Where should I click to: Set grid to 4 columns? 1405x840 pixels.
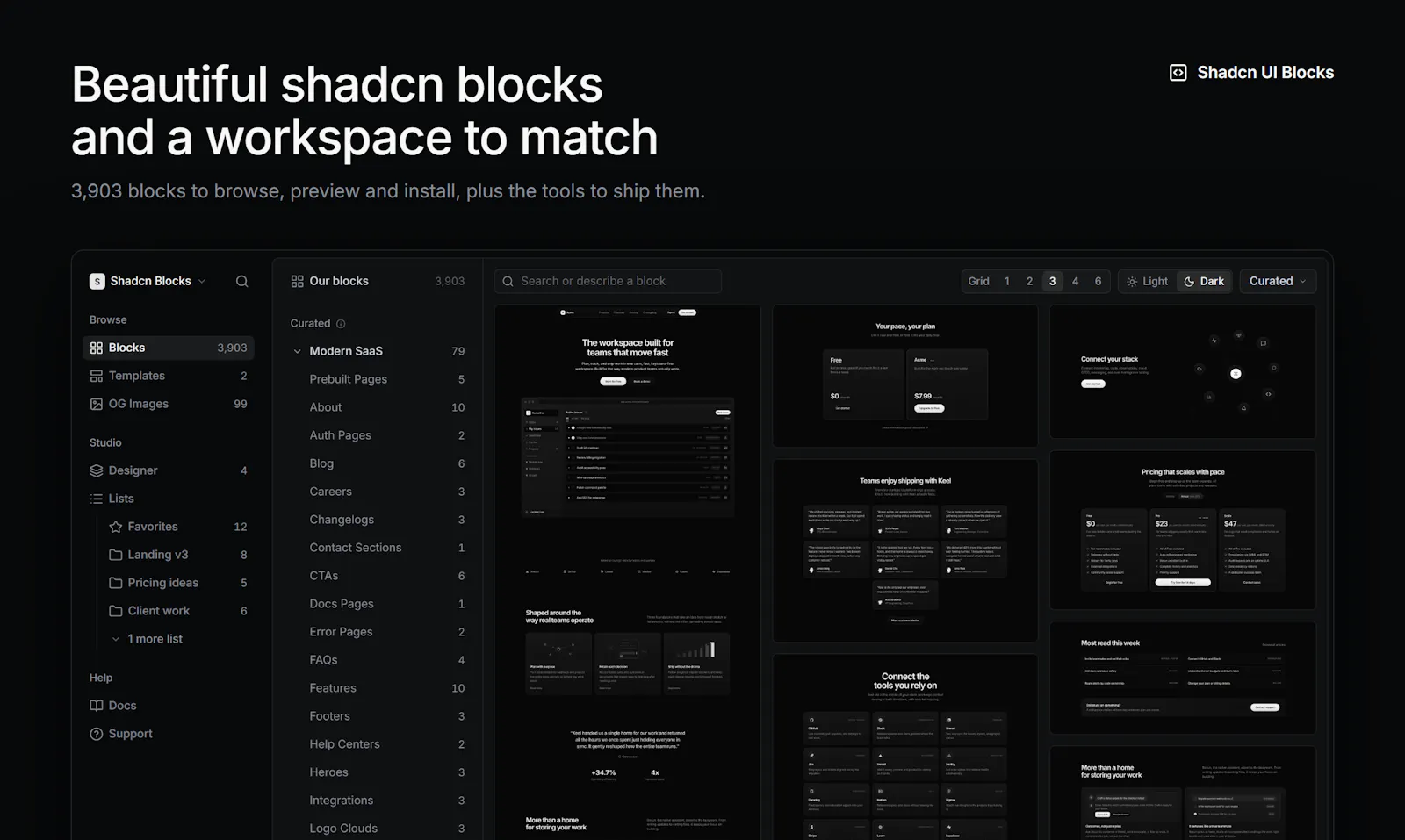[x=1075, y=281]
